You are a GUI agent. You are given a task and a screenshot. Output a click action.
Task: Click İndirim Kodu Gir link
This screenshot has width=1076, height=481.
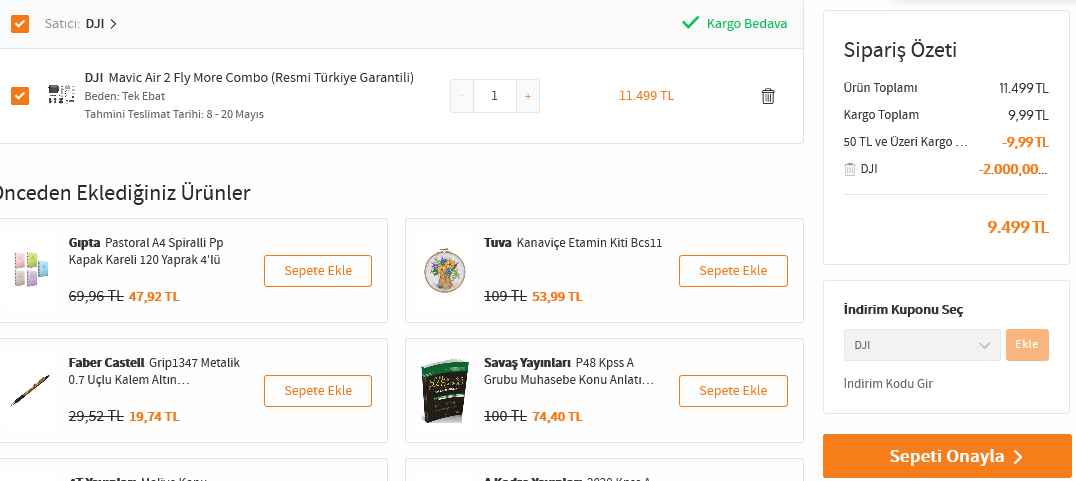coord(888,384)
